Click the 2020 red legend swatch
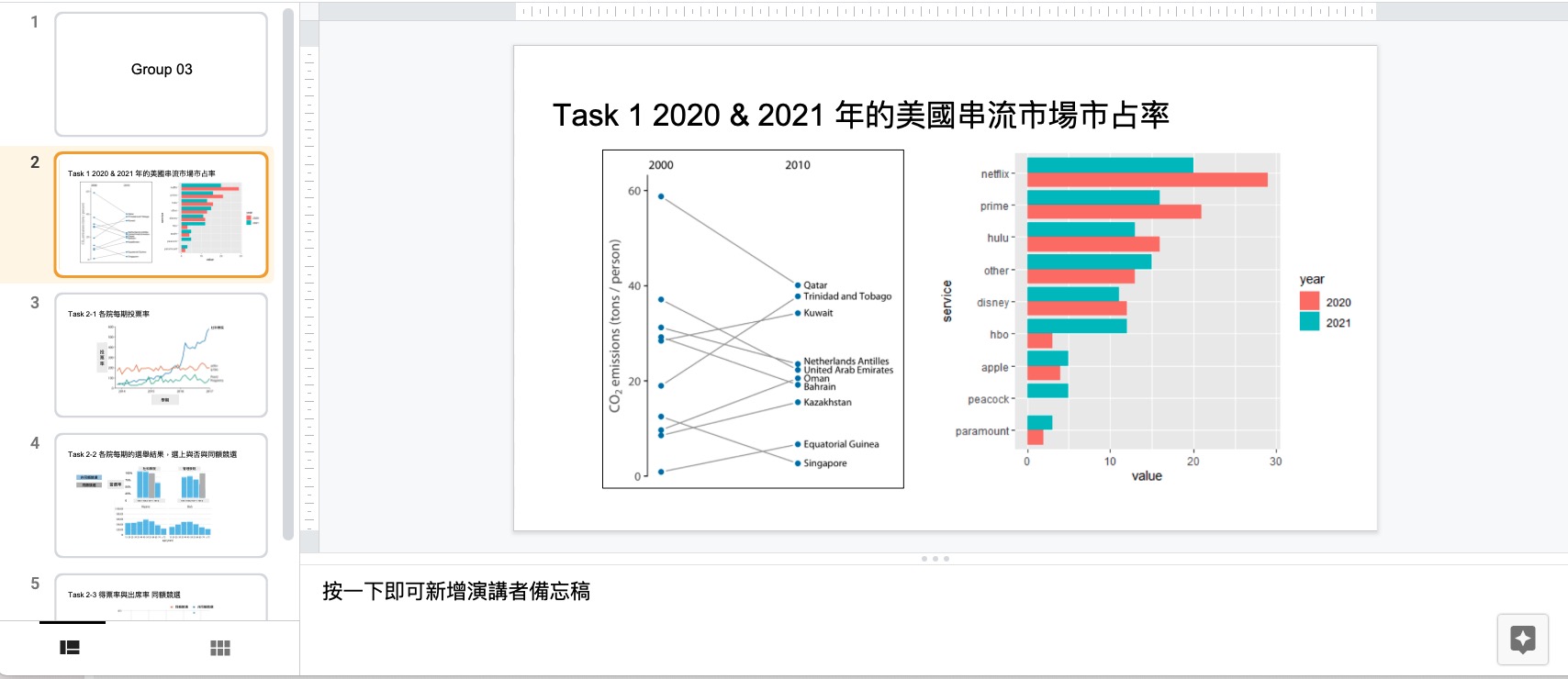 coord(1309,302)
